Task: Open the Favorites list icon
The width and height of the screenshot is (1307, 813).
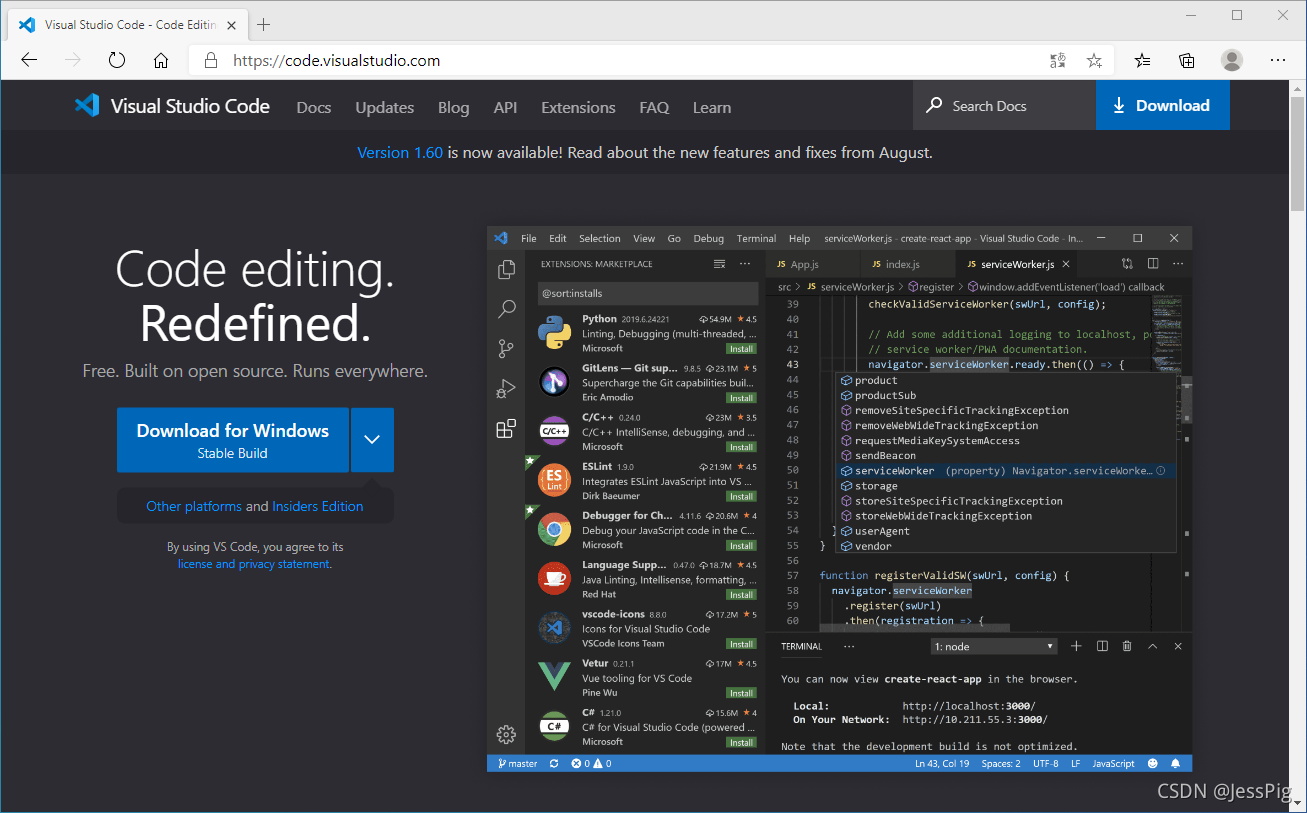Action: click(x=1143, y=60)
